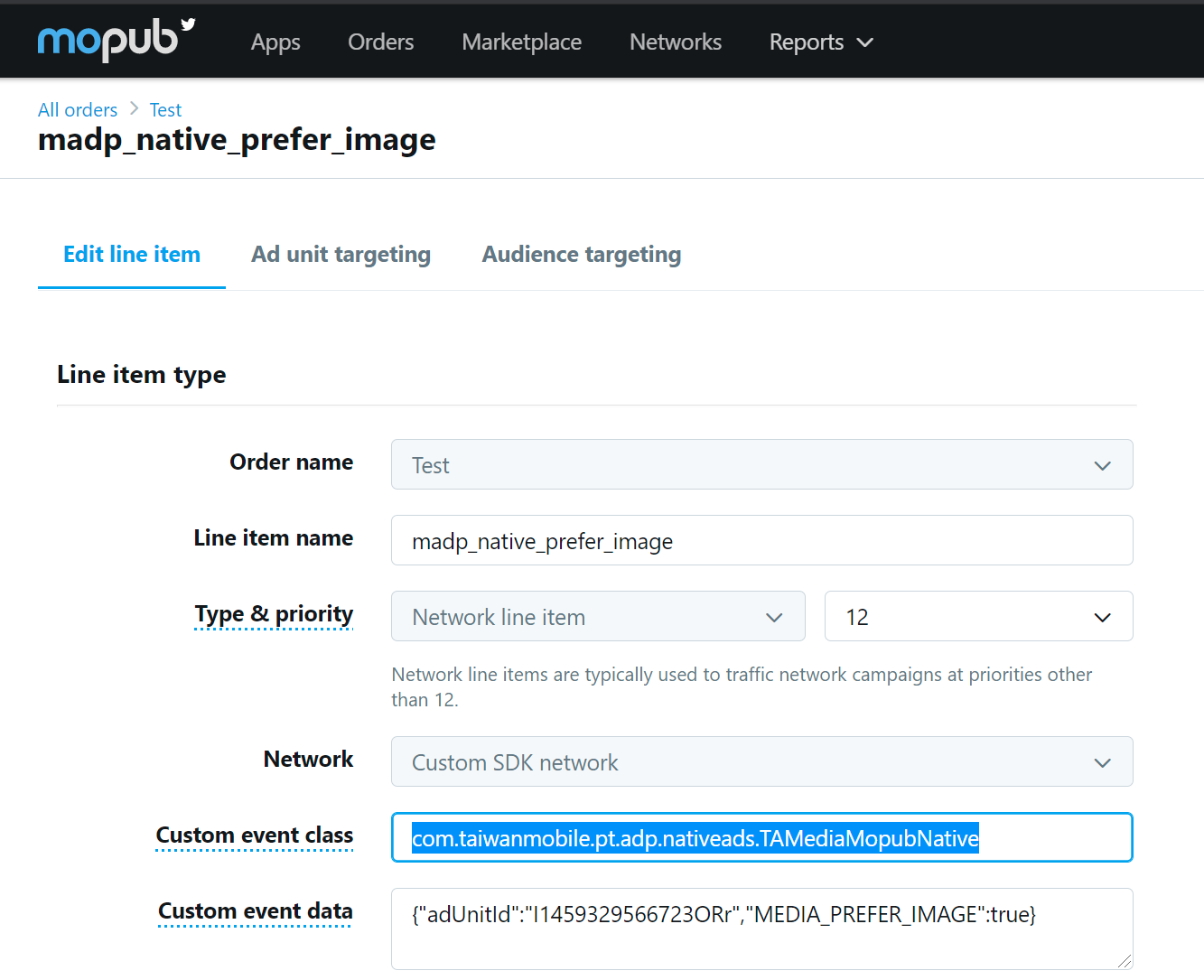This screenshot has width=1204, height=980.
Task: Switch to Audience targeting tab
Action: click(582, 255)
